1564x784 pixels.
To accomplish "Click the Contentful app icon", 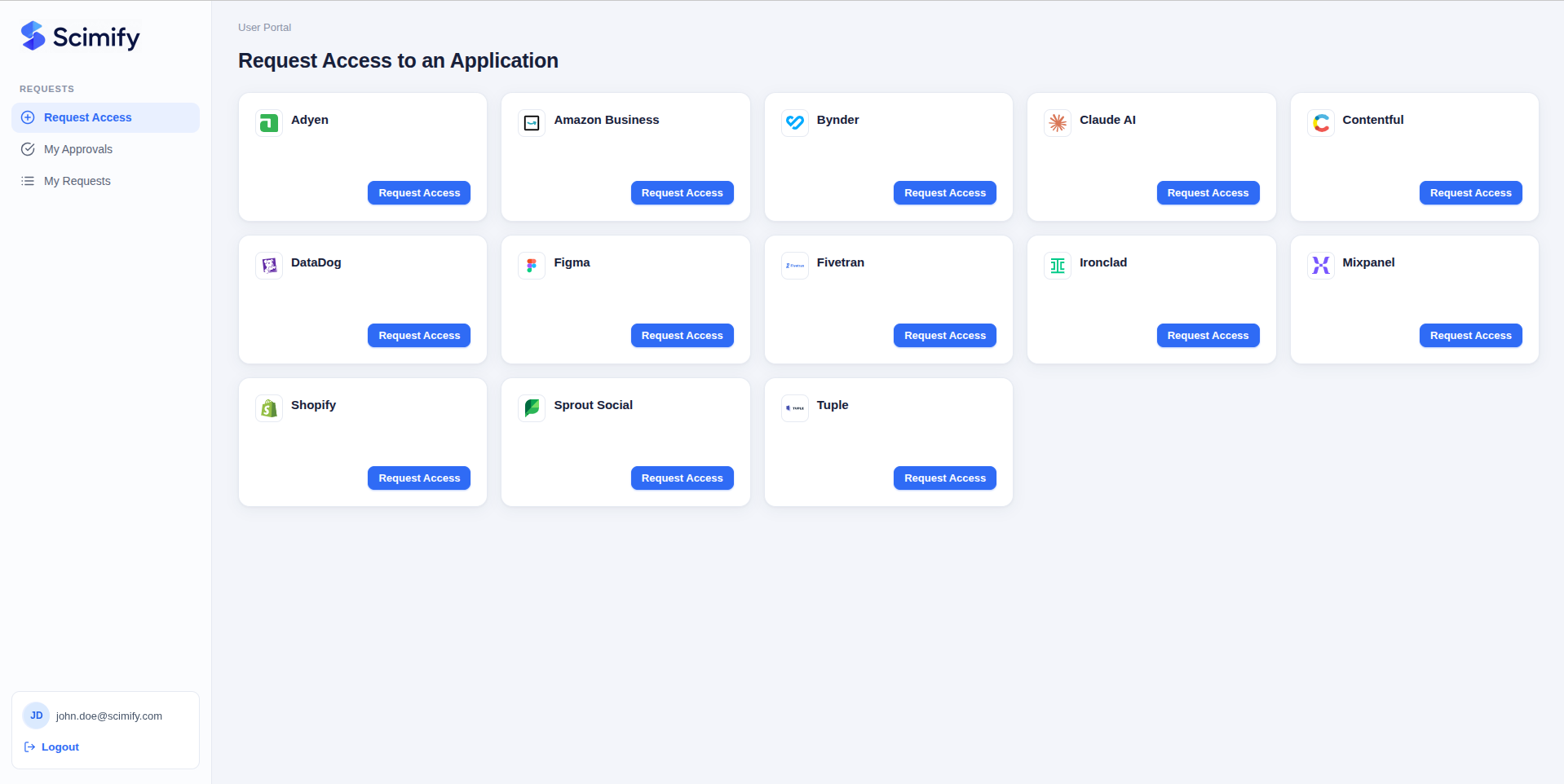I will click(1321, 123).
